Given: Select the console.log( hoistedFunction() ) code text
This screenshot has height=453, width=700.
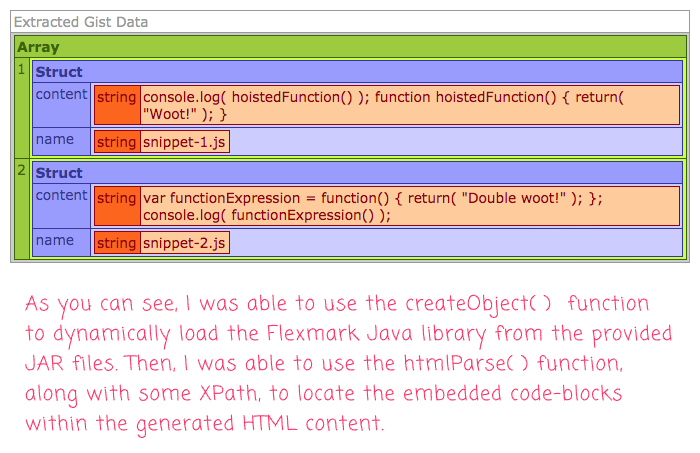Looking at the screenshot, I should coord(410,105).
